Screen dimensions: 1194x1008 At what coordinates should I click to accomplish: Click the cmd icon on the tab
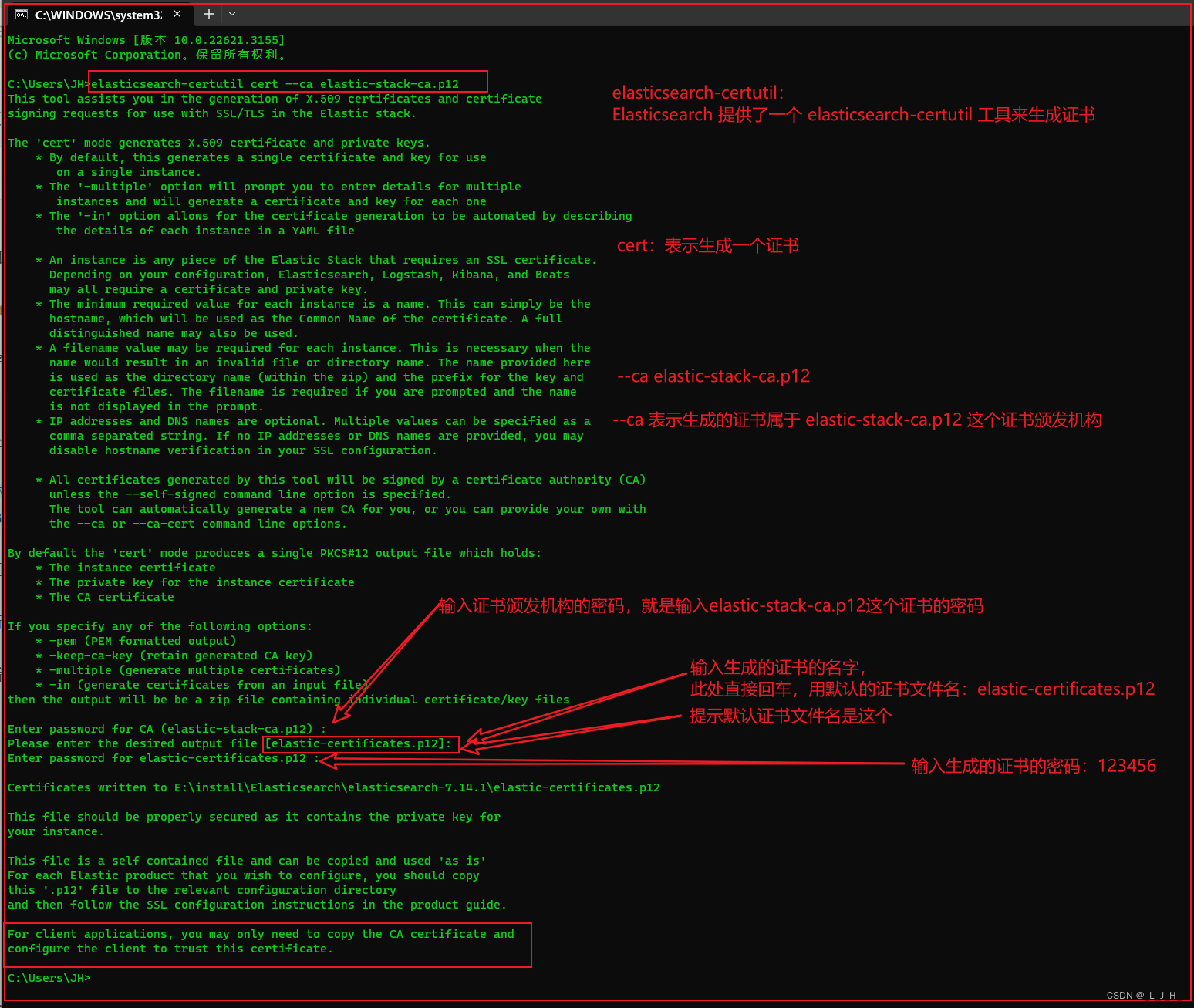click(22, 15)
